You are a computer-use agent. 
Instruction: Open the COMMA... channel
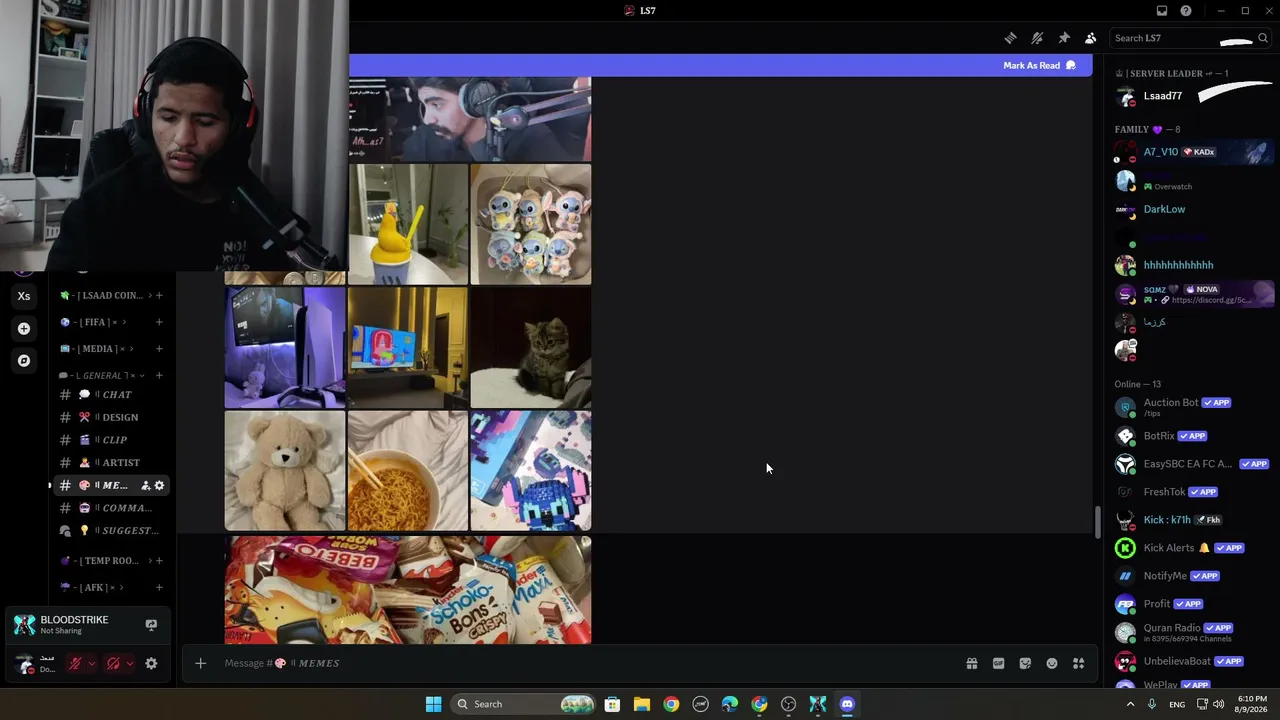(112, 508)
